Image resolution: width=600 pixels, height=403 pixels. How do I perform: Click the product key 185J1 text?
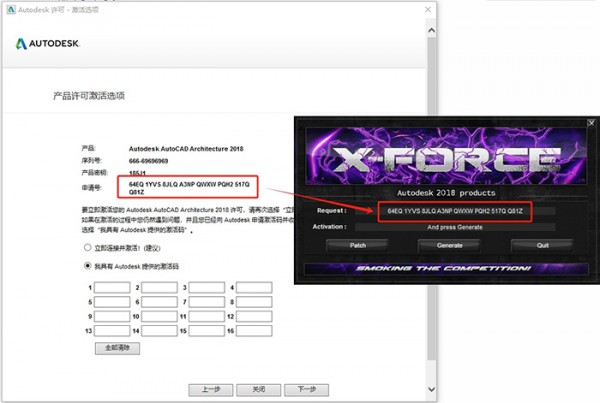(137, 173)
